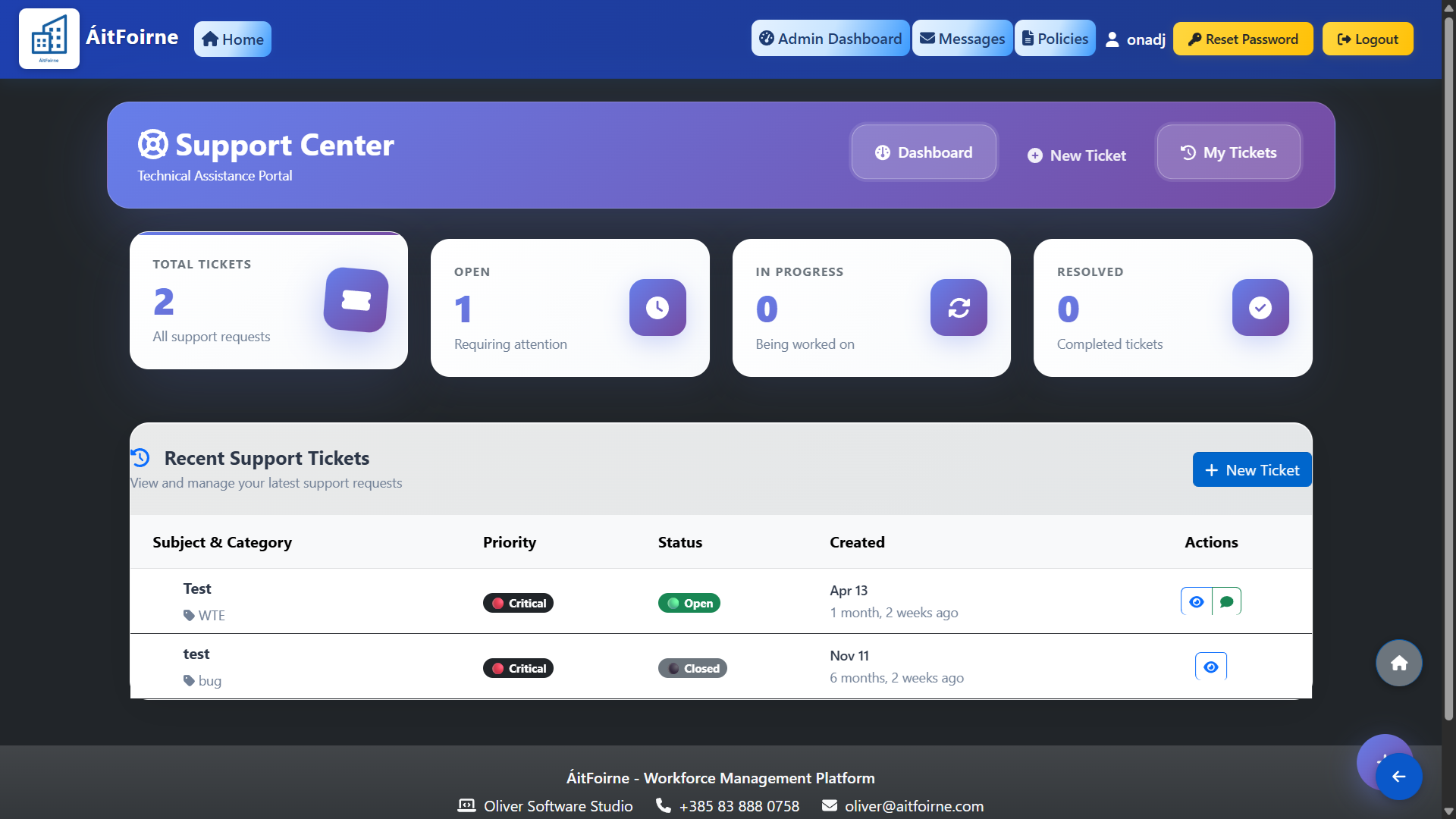Click the Reset Password button
The height and width of the screenshot is (819, 1456).
[x=1243, y=39]
